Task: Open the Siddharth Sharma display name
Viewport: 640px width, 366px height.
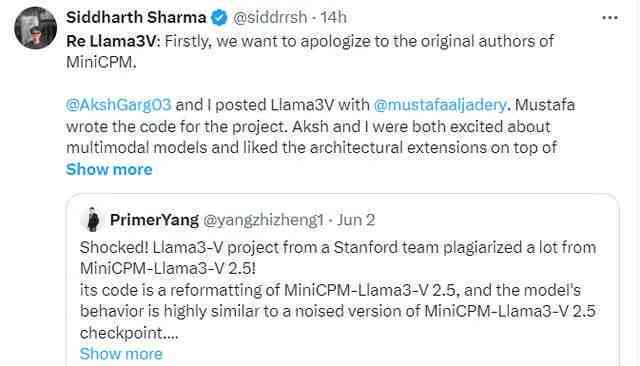Action: point(136,18)
